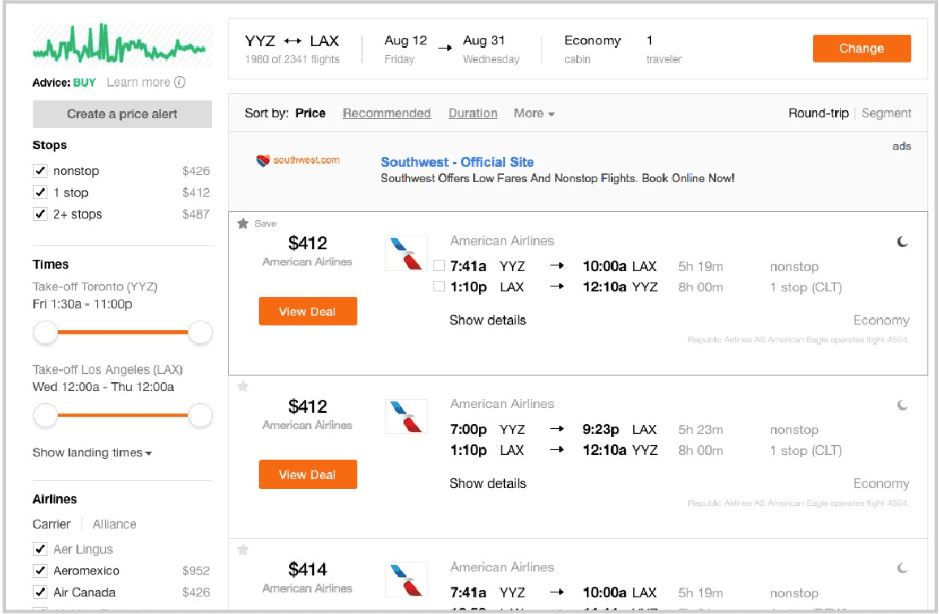Viewport: 939px width, 614px height.
Task: Click the star icon on the $414 result
Action: [x=243, y=550]
